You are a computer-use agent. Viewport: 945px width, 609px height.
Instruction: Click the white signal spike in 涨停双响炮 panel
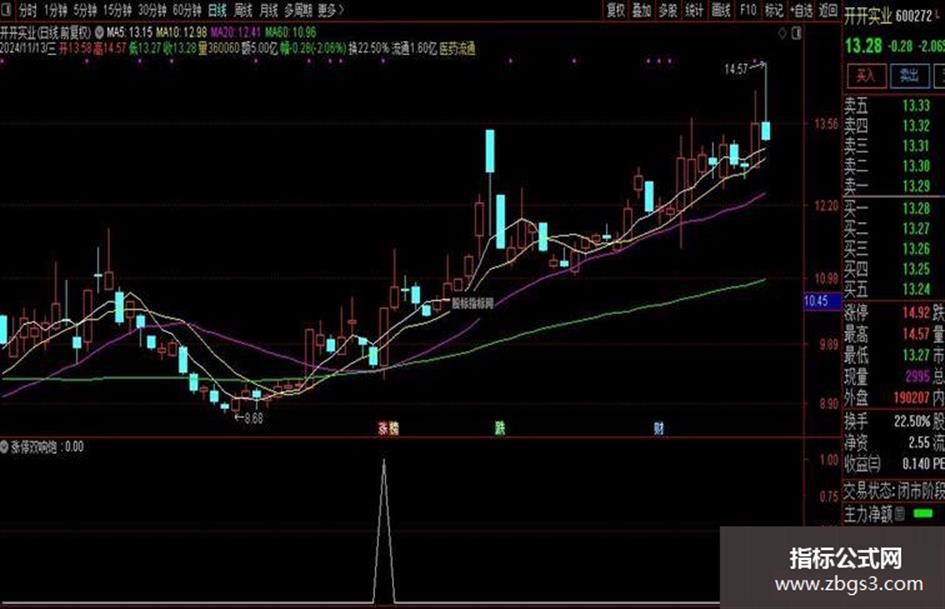tap(384, 531)
